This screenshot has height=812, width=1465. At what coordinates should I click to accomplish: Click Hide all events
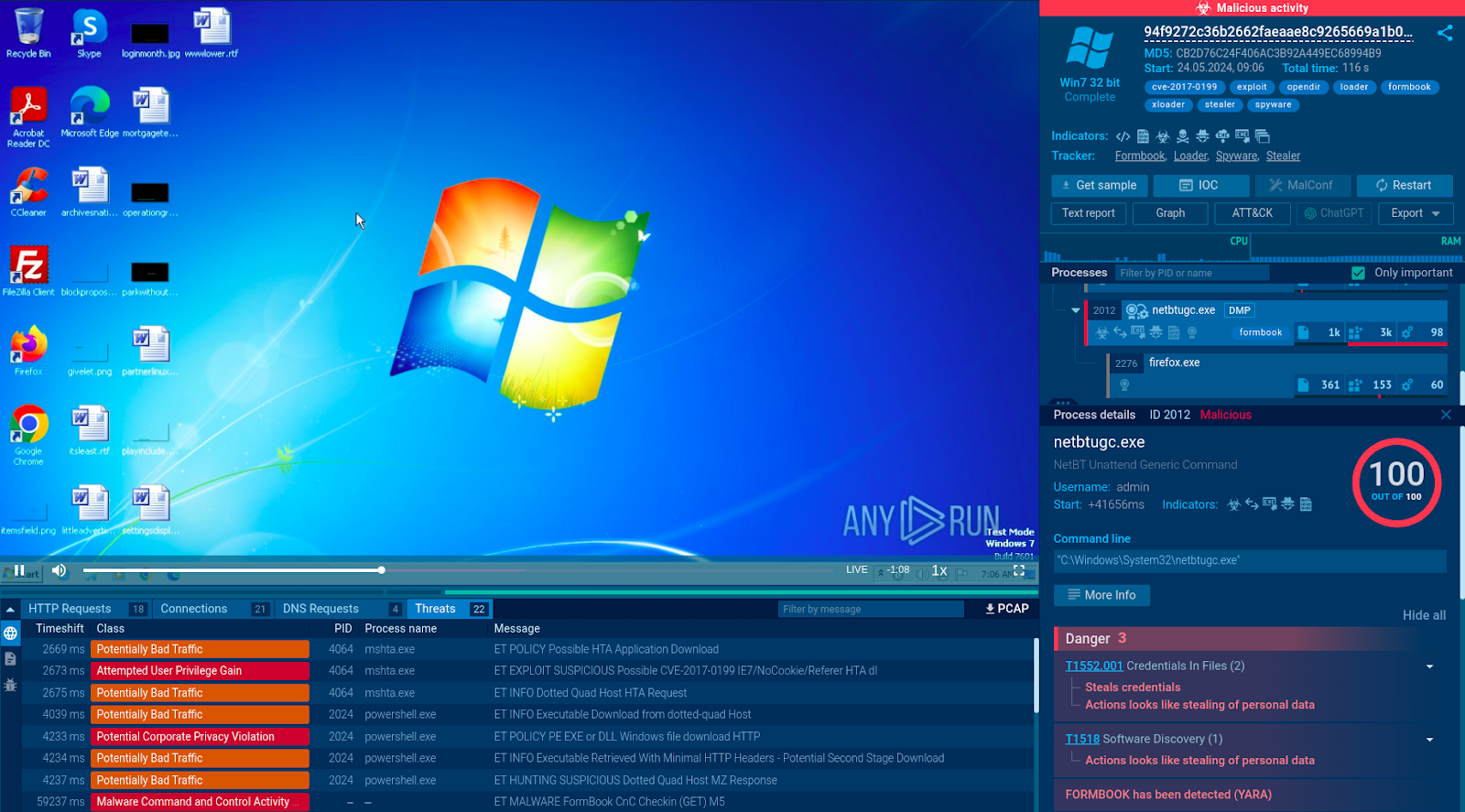point(1424,615)
